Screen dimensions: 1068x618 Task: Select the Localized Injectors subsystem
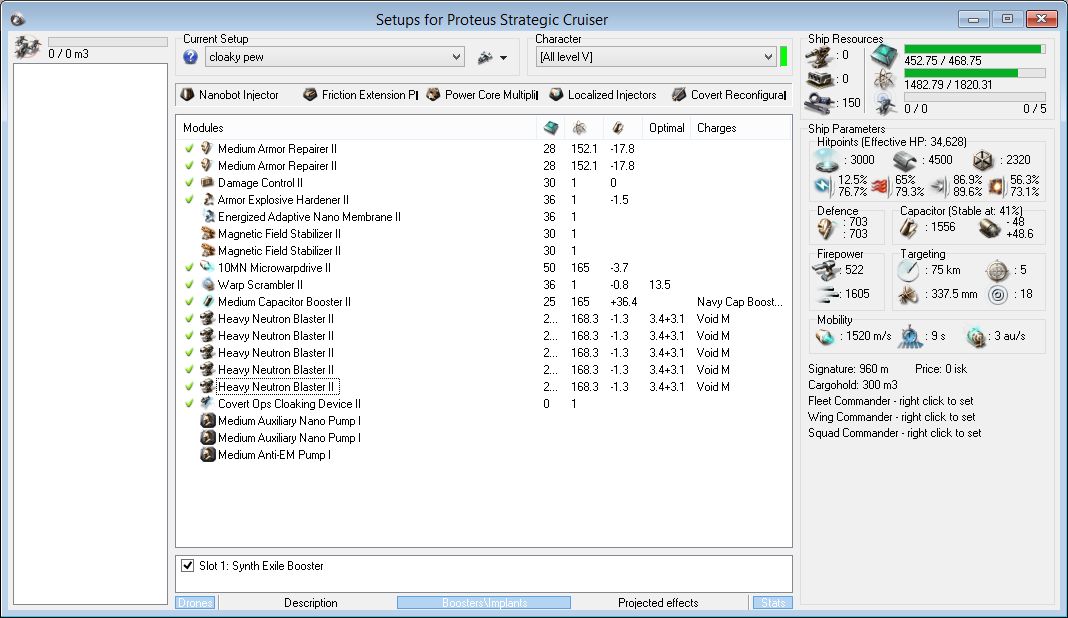[x=603, y=95]
